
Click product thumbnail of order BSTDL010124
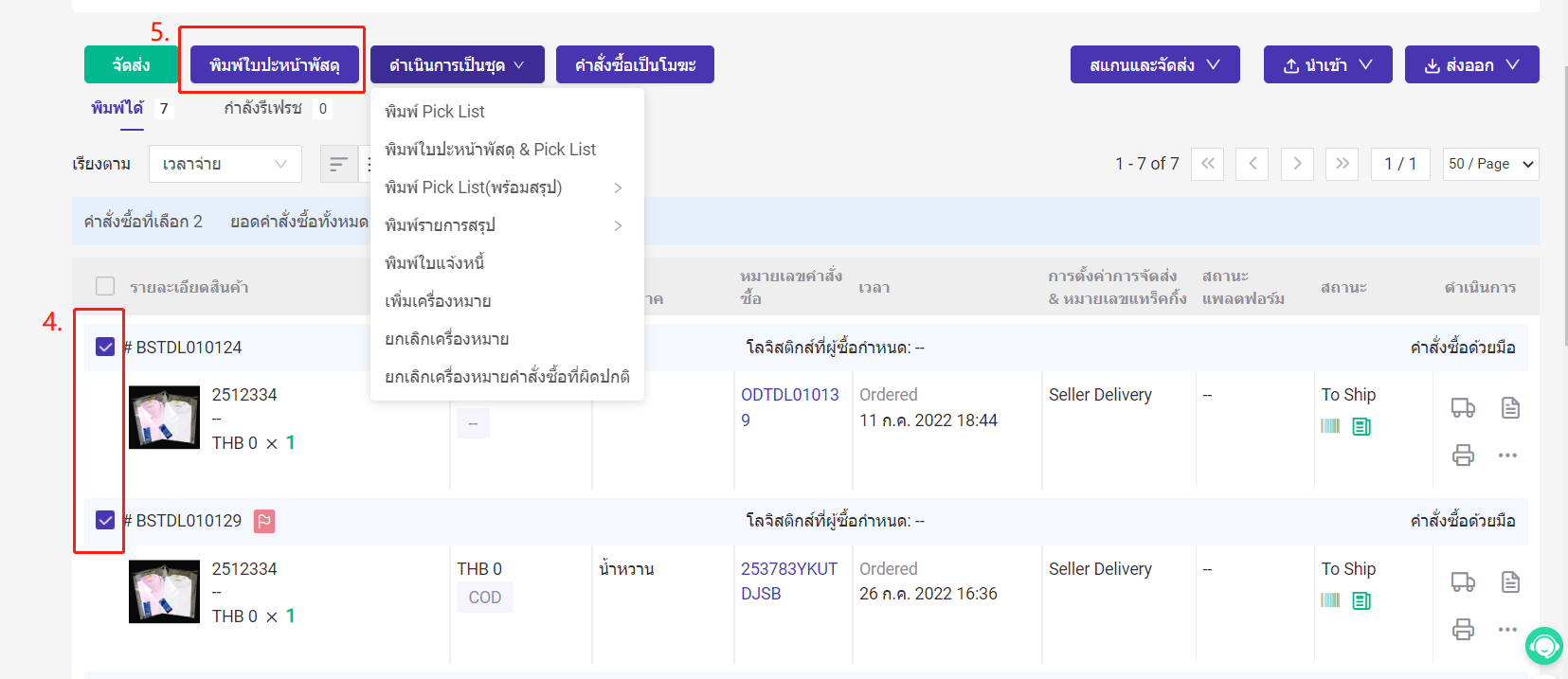(x=164, y=418)
